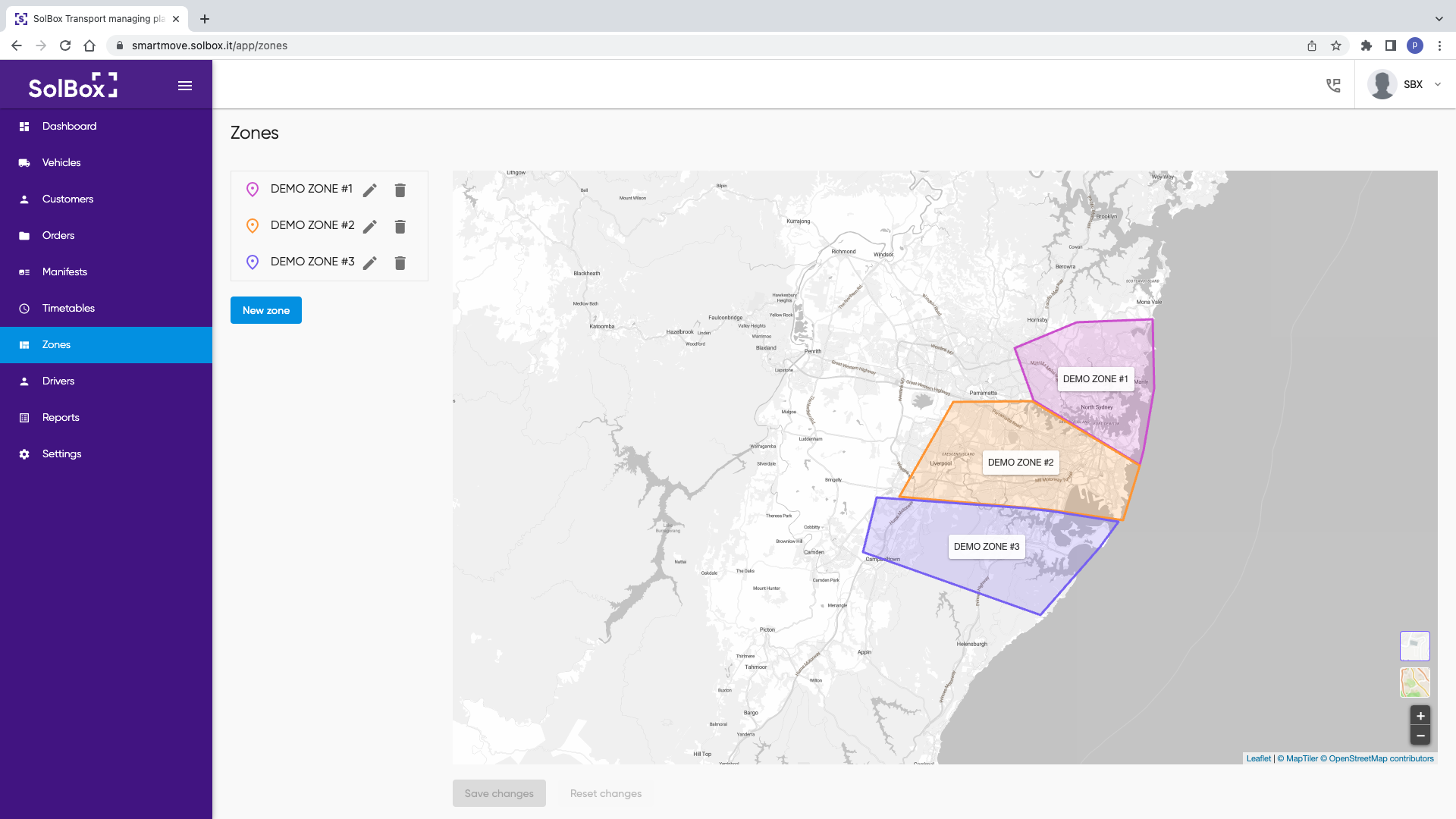Click the SBX user avatar
Viewport: 1456px width, 819px height.
pyautogui.click(x=1382, y=84)
